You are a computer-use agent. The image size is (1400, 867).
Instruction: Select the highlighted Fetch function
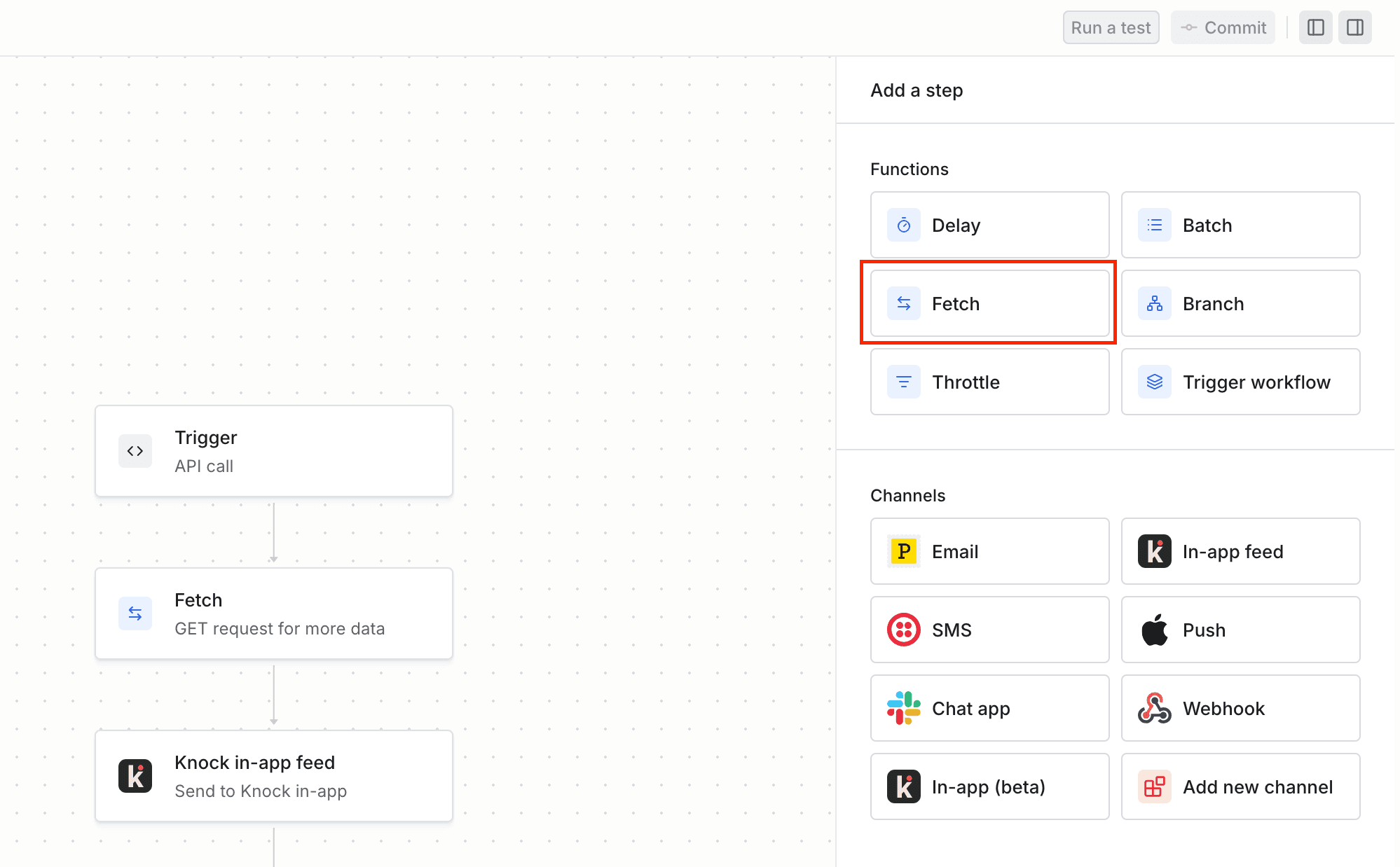[989, 303]
